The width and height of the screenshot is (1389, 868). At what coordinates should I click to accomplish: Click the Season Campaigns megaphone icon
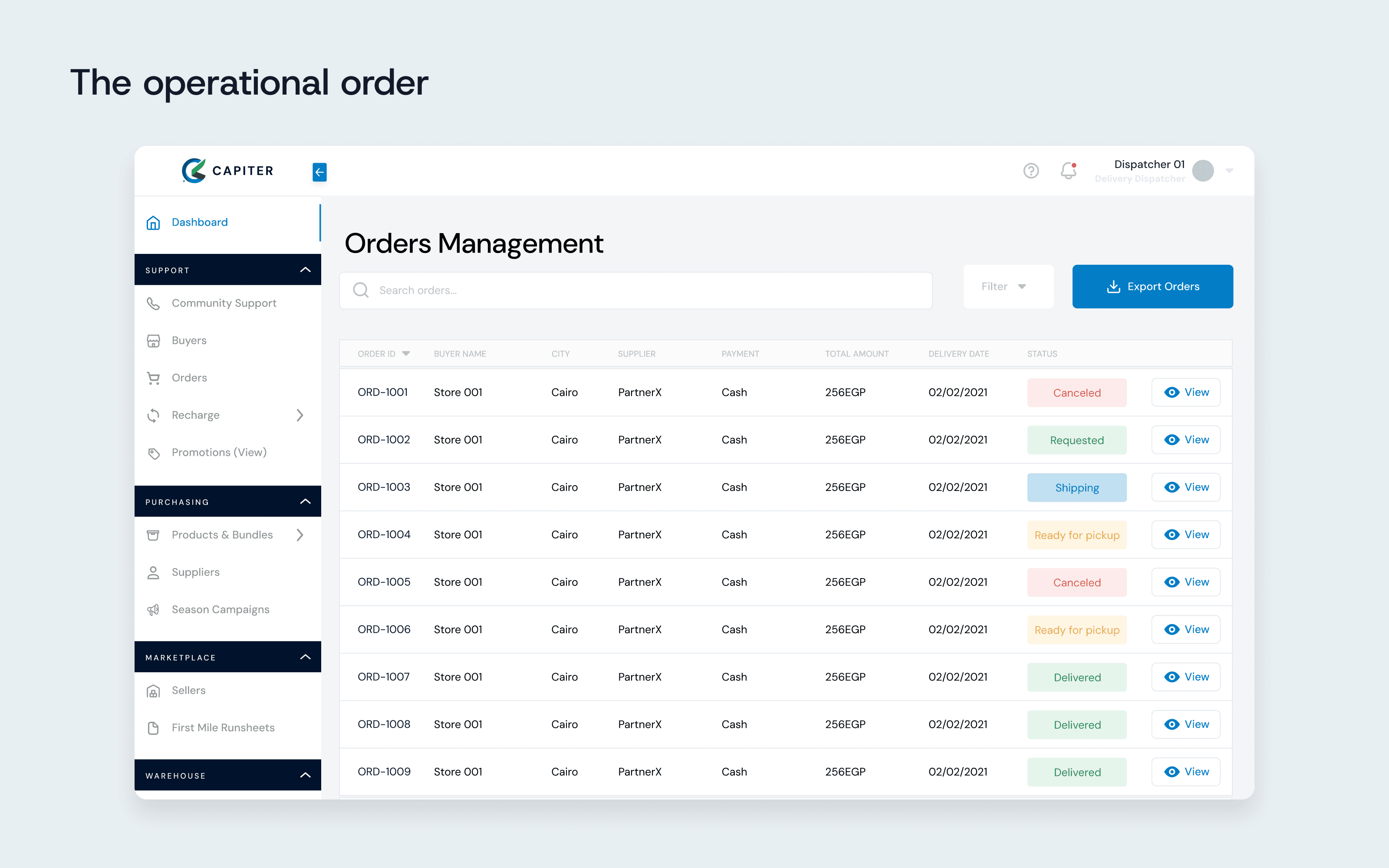153,610
